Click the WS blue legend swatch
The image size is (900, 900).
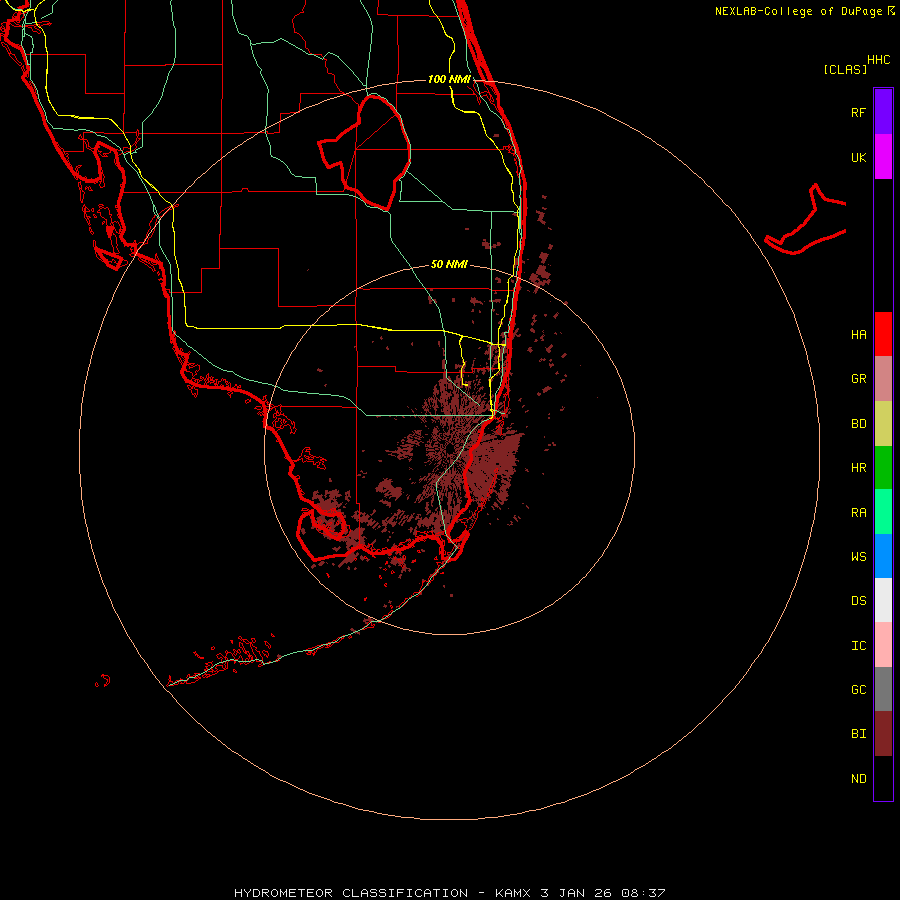coord(883,556)
